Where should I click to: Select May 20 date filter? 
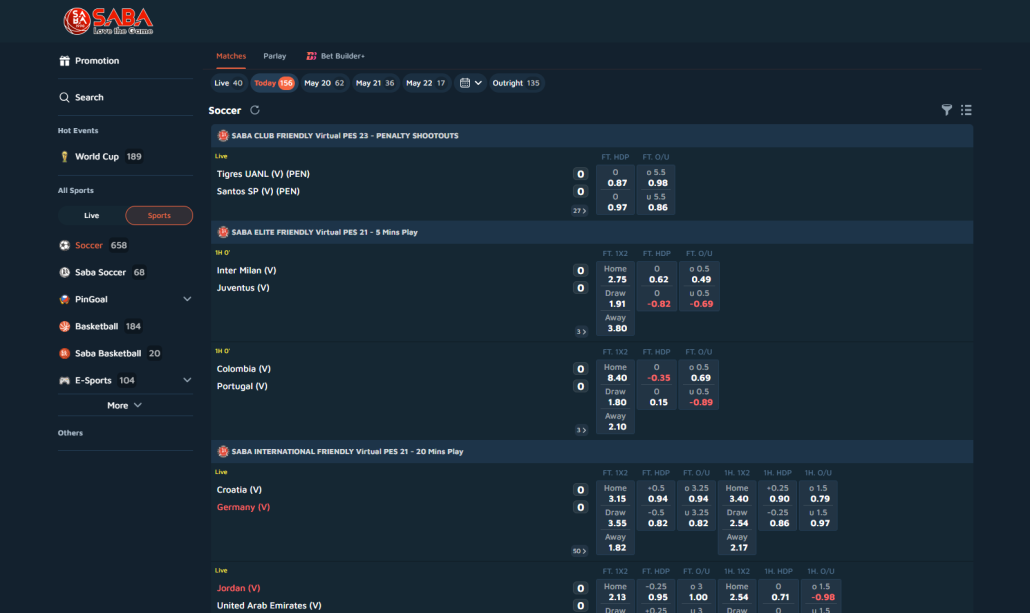(324, 83)
